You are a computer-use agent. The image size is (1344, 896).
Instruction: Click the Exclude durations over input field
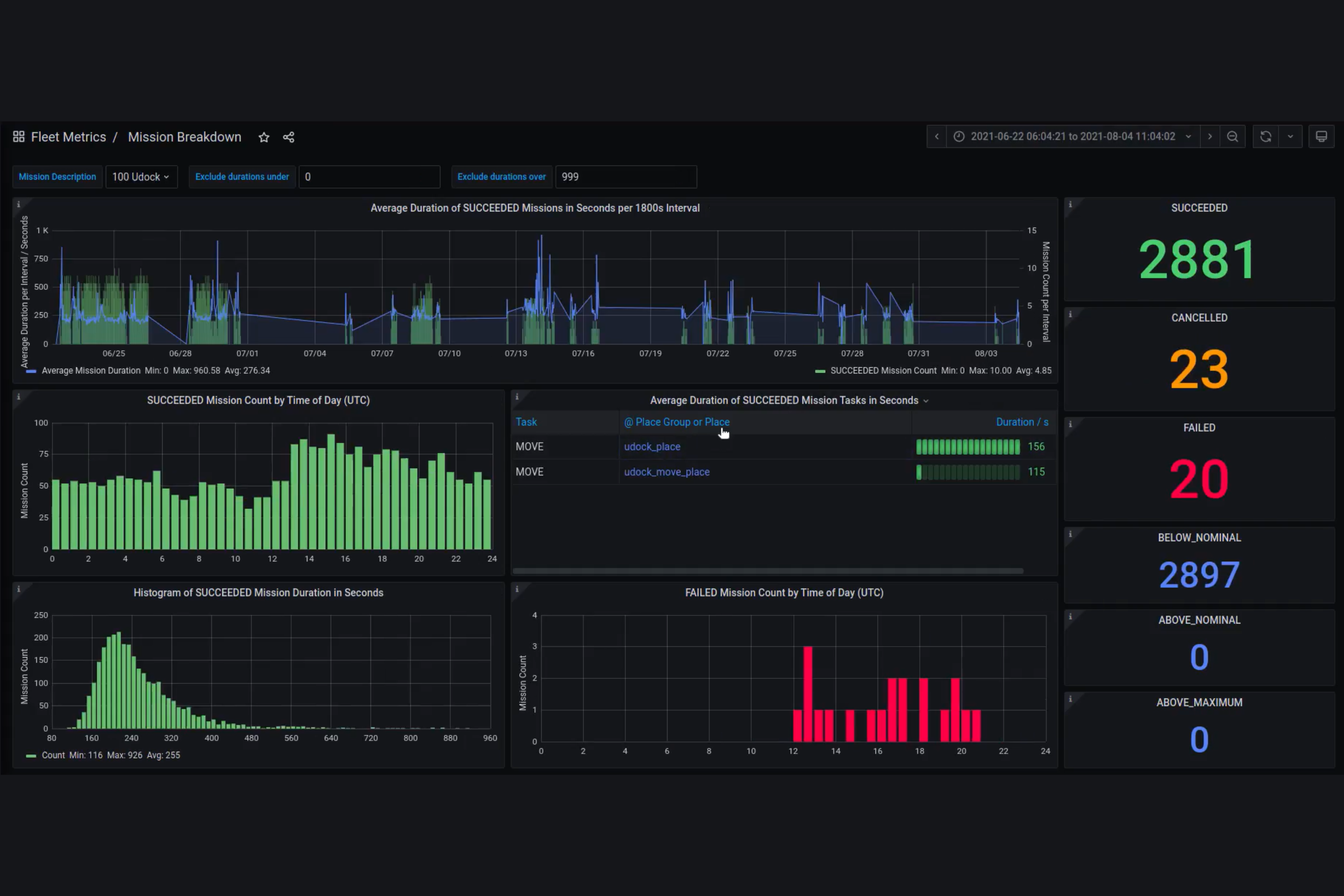tap(626, 177)
